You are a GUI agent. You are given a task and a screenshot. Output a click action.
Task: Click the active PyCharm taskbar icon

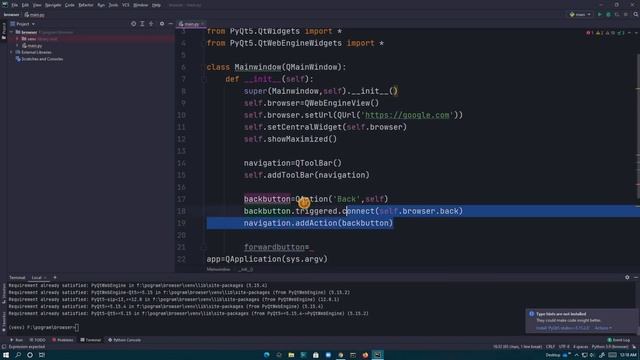(x=378, y=355)
